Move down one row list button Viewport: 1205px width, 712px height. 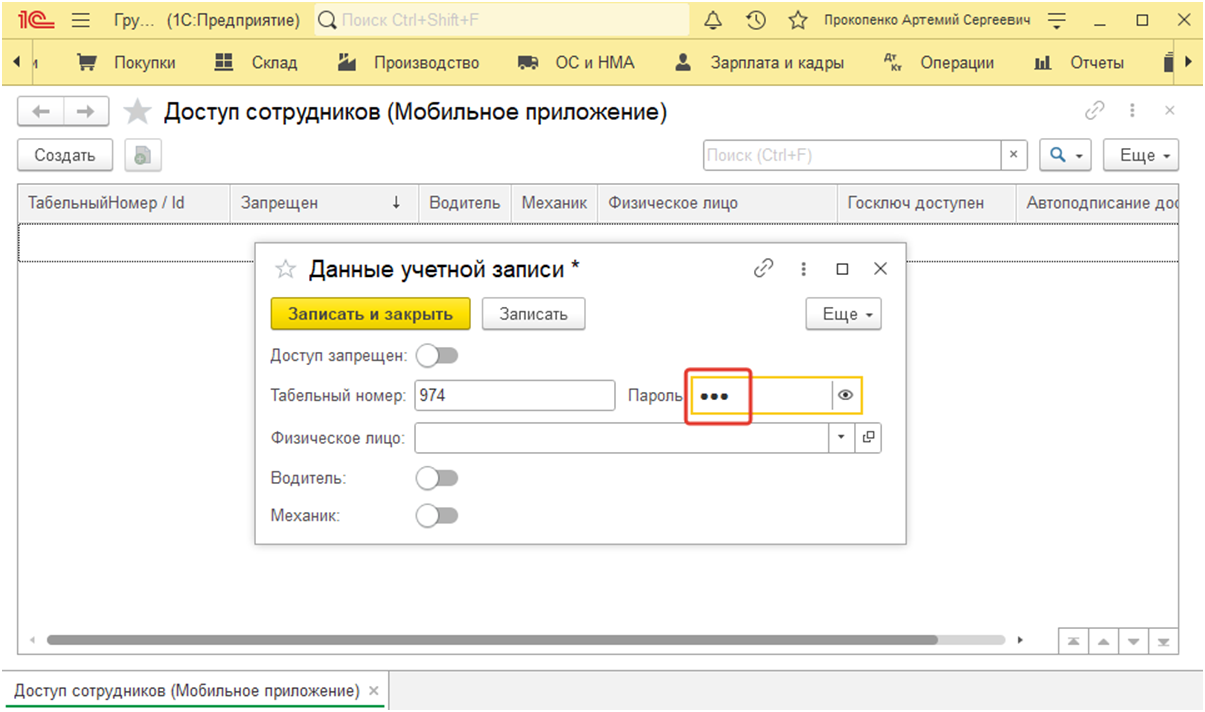[x=1133, y=641]
